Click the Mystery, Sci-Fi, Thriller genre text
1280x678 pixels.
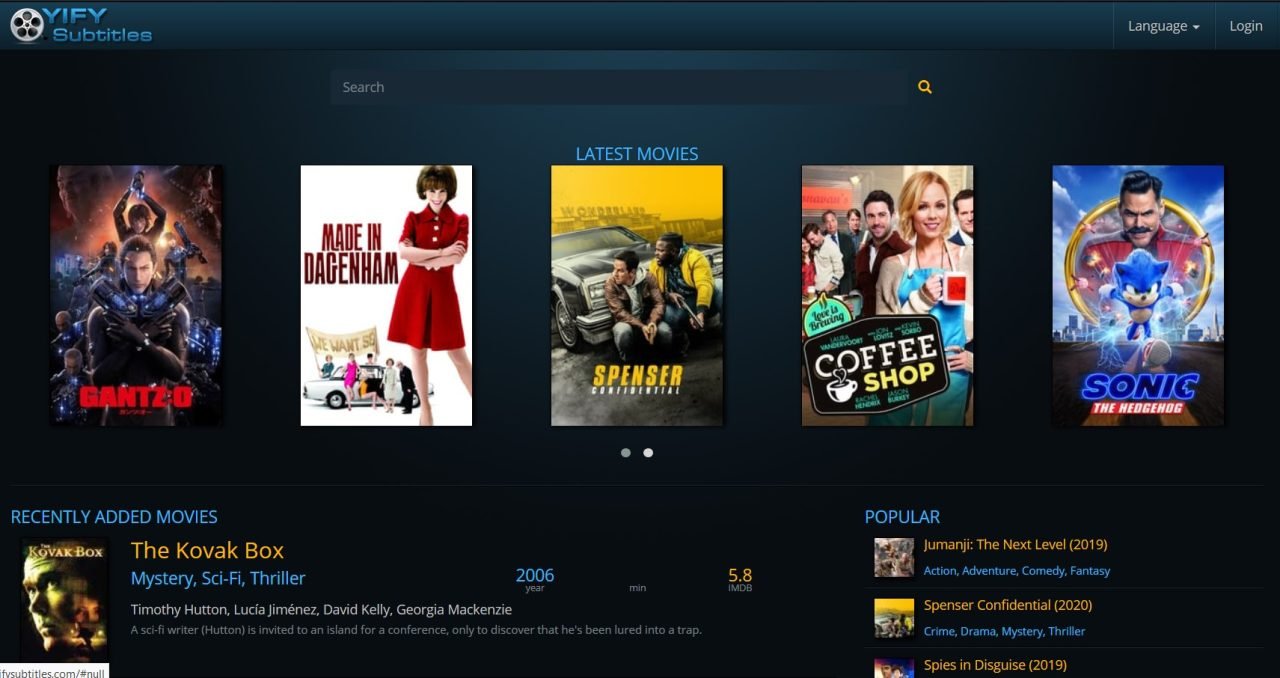[x=218, y=578]
